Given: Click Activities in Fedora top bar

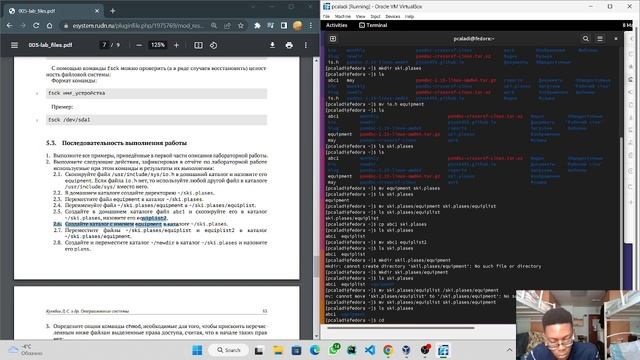Looking at the screenshot, I should click(x=336, y=25).
